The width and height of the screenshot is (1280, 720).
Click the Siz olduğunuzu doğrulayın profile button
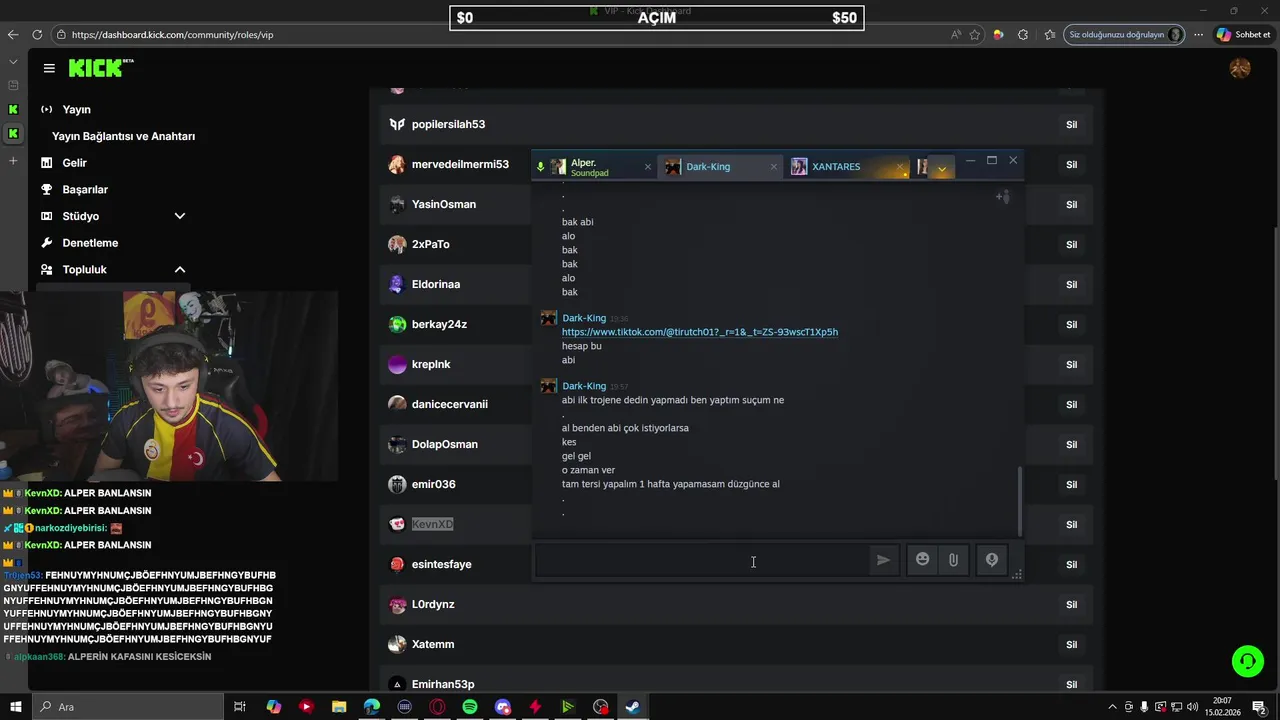(x=1125, y=34)
